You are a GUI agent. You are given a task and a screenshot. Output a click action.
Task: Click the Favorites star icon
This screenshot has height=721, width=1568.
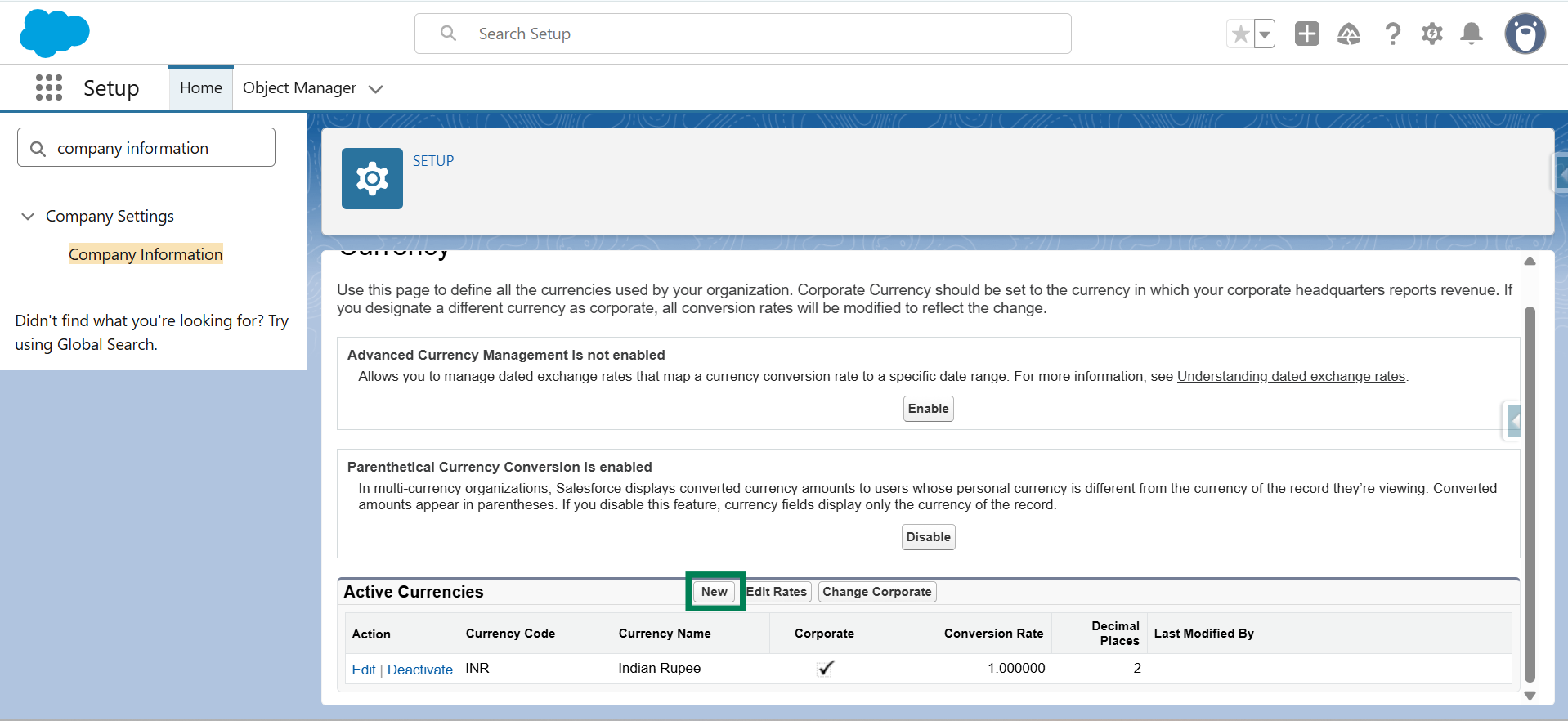[1240, 34]
